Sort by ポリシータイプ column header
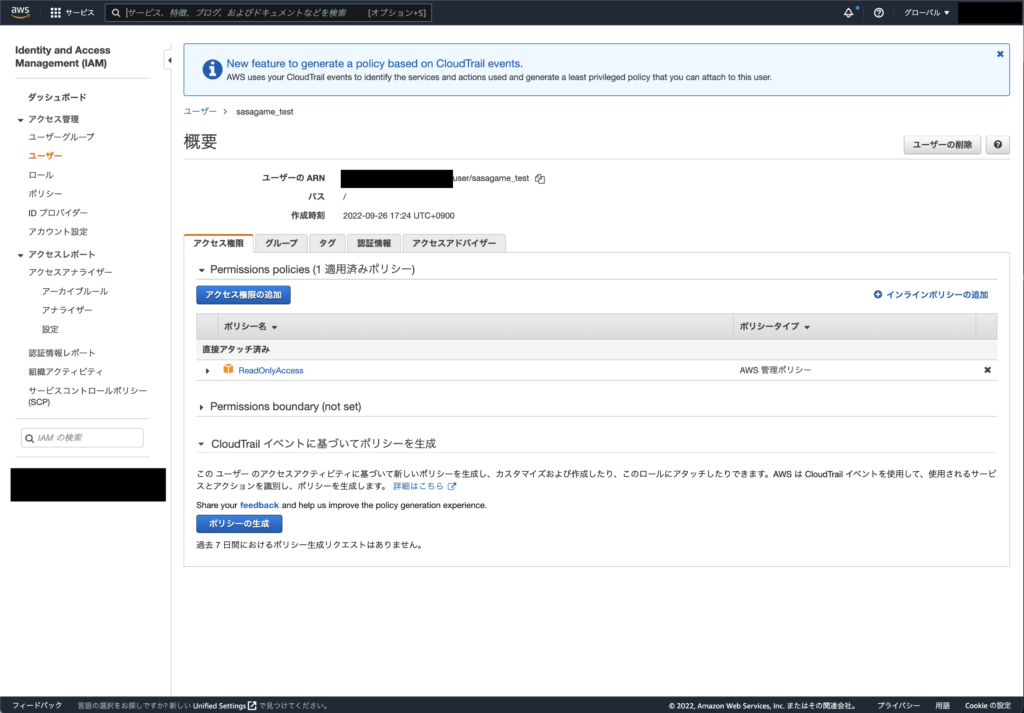This screenshot has height=713, width=1024. point(774,327)
